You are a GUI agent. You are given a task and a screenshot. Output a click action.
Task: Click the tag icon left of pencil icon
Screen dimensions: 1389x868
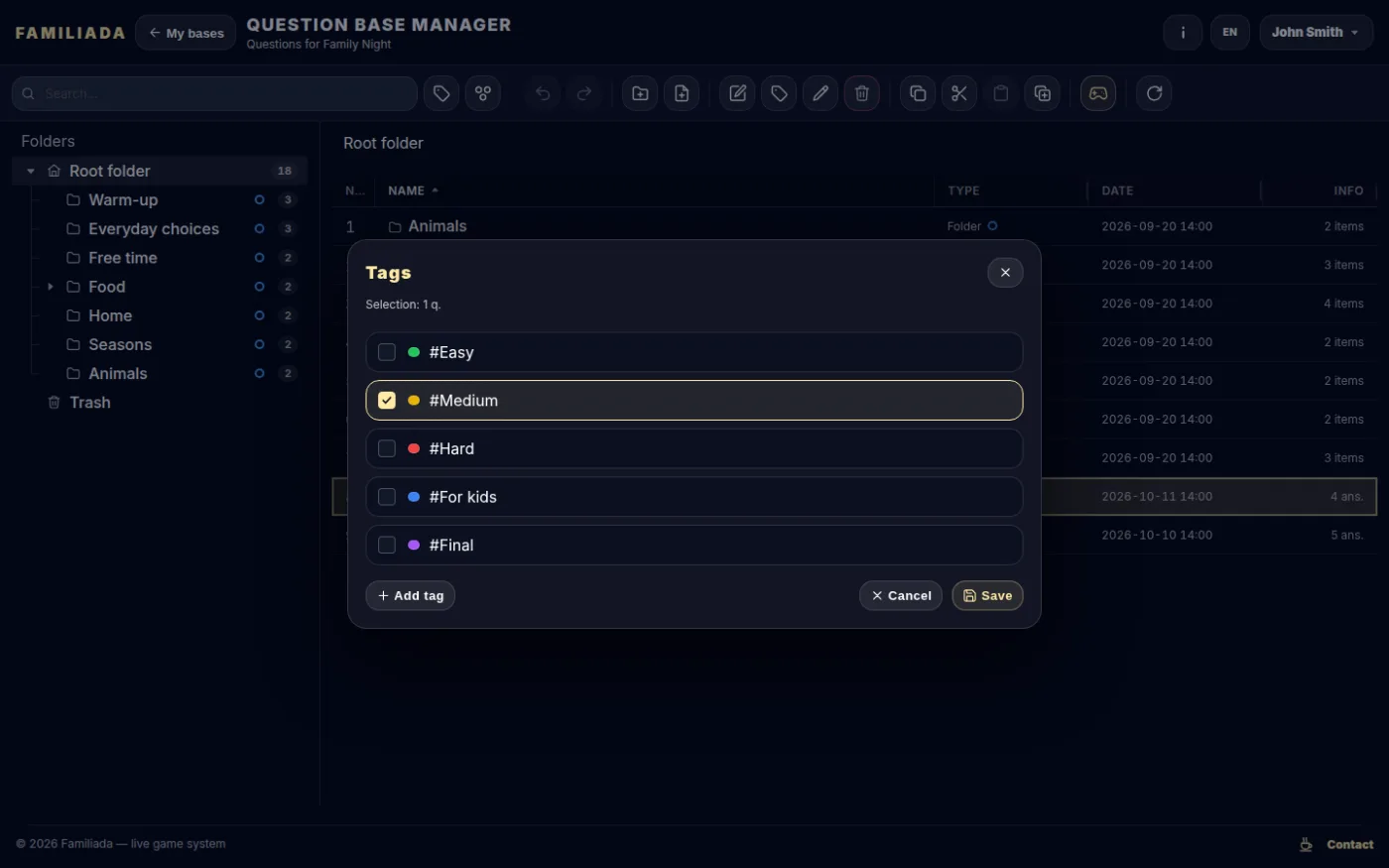click(779, 93)
